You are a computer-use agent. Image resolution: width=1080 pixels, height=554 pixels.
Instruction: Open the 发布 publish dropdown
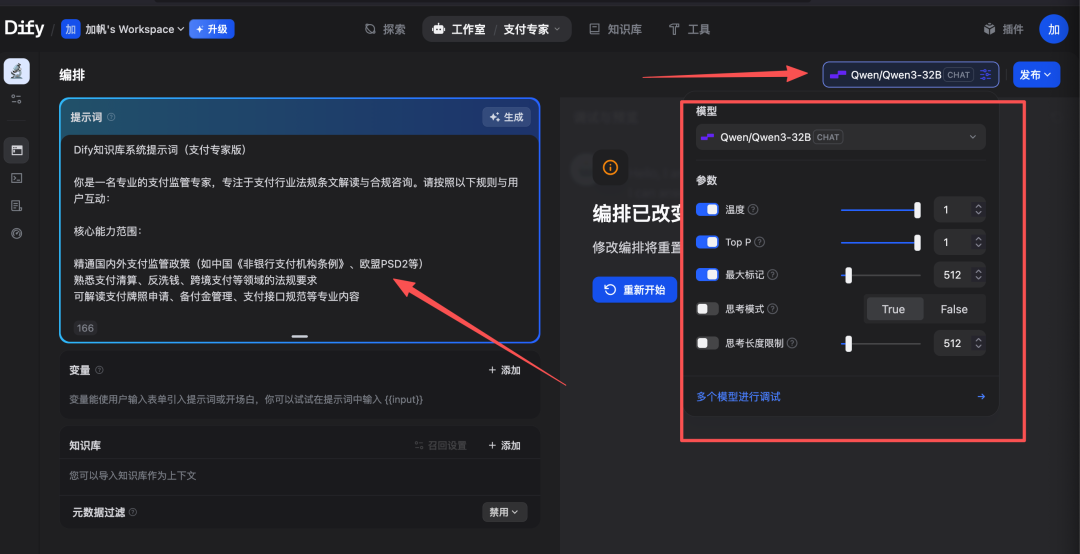click(x=1036, y=74)
